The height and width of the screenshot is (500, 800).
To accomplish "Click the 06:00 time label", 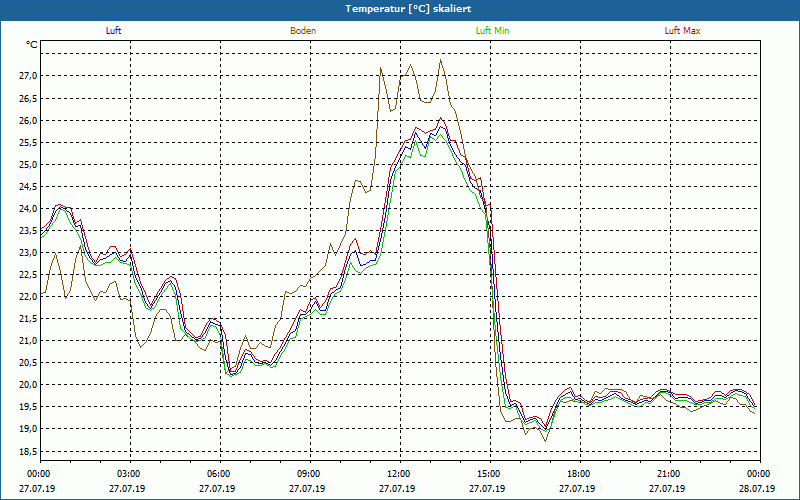I will tap(220, 474).
